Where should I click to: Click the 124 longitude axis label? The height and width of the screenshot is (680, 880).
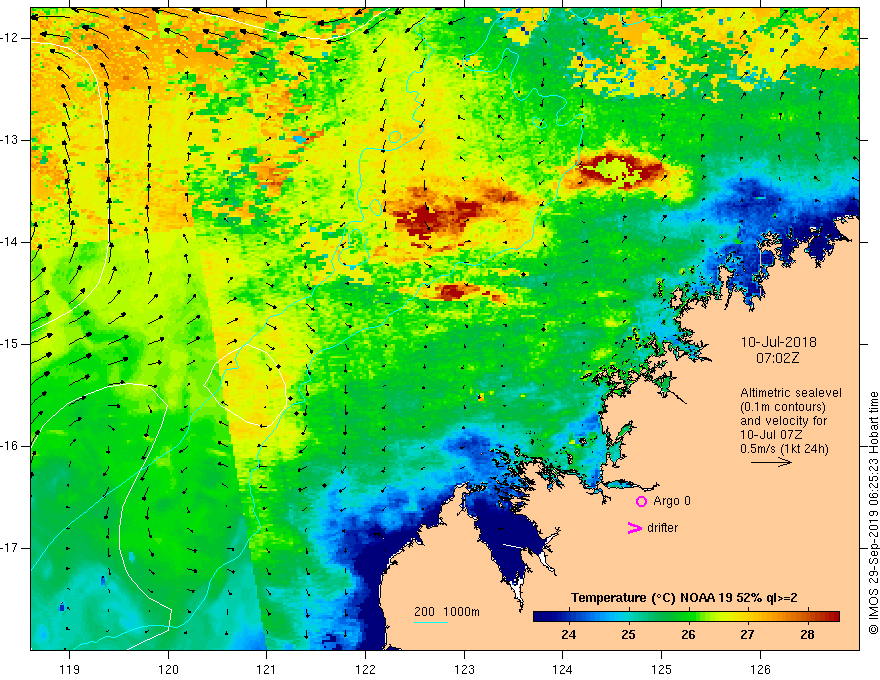tap(563, 669)
